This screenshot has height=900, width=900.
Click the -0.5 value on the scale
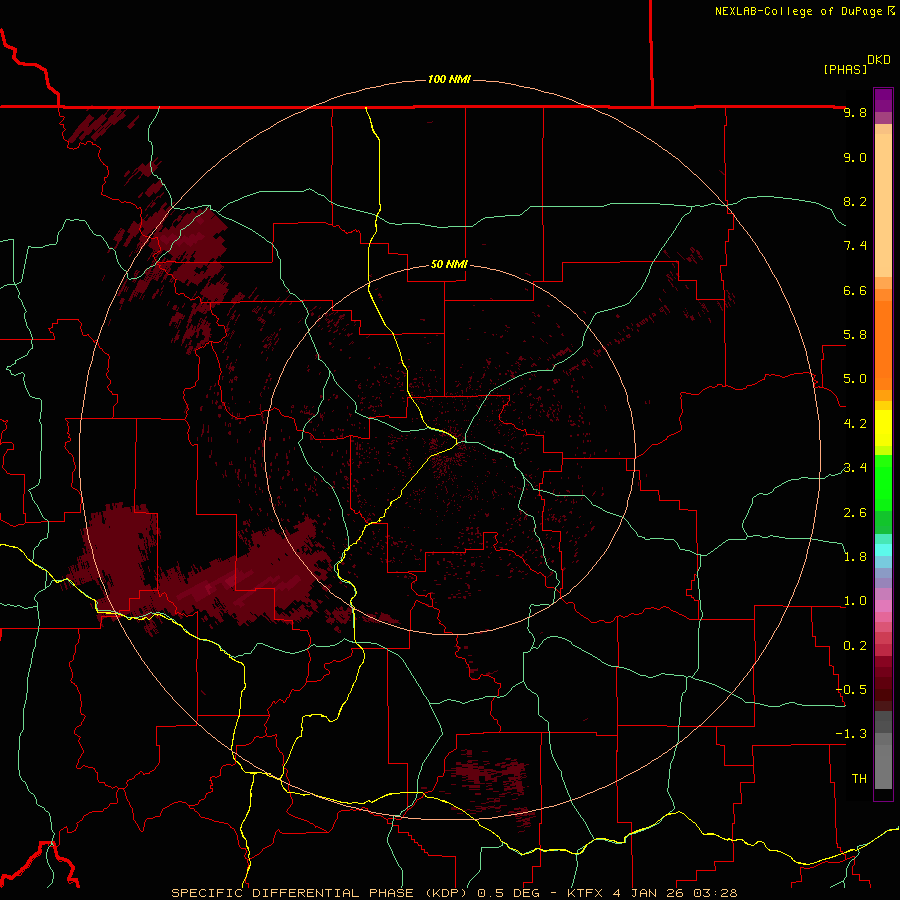[851, 690]
